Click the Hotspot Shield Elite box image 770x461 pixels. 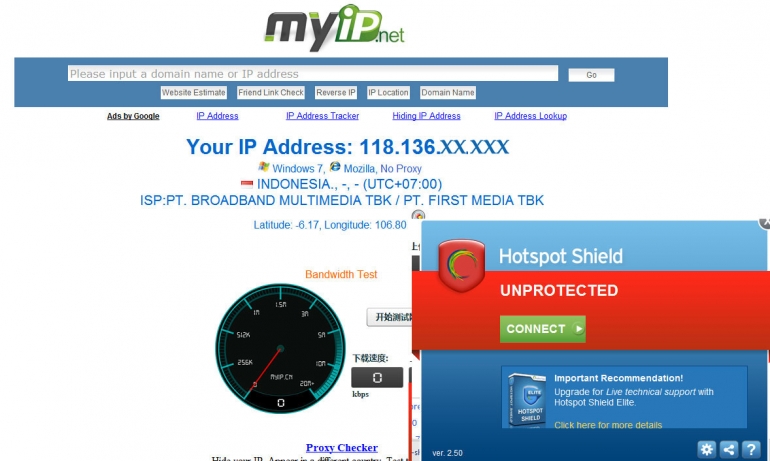point(527,400)
